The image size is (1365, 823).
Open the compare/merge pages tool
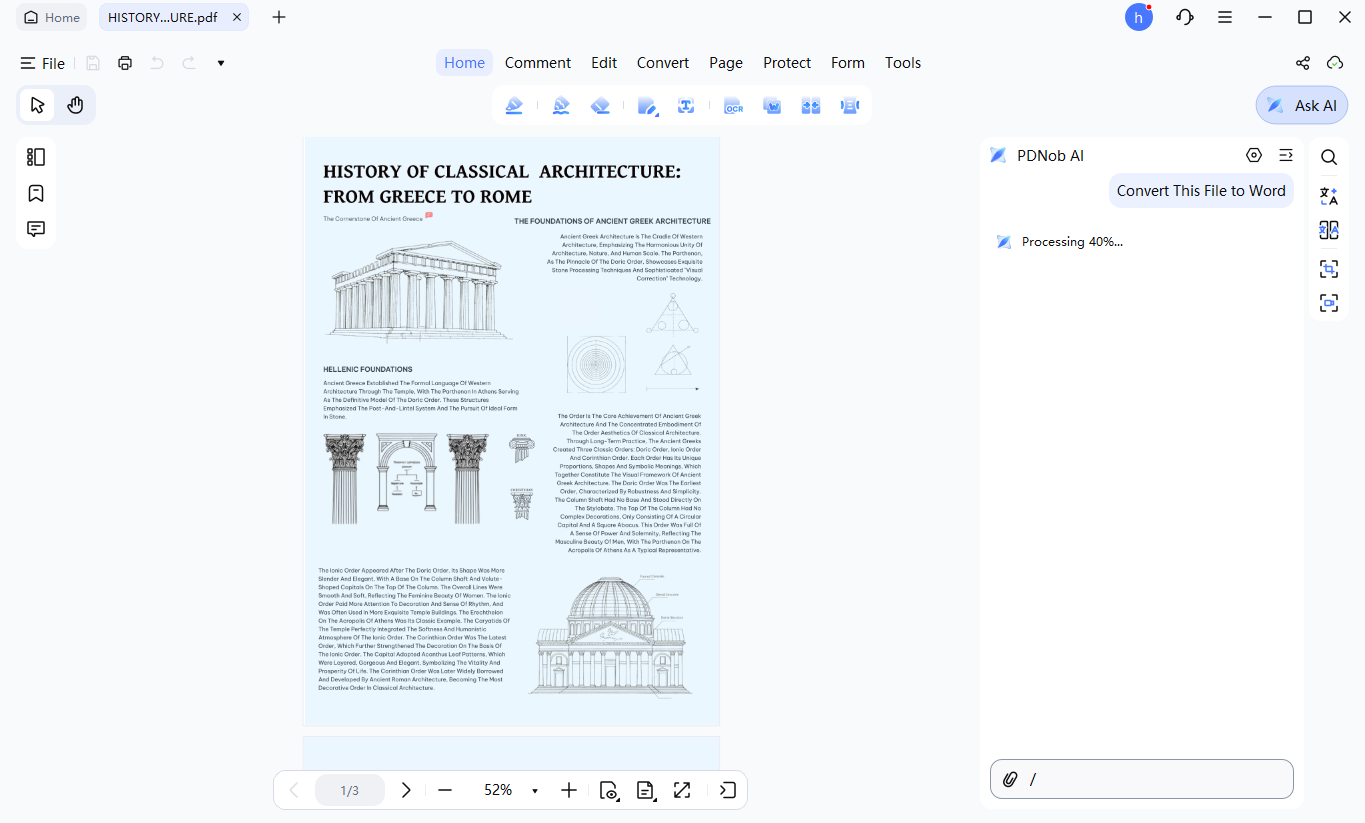point(811,105)
